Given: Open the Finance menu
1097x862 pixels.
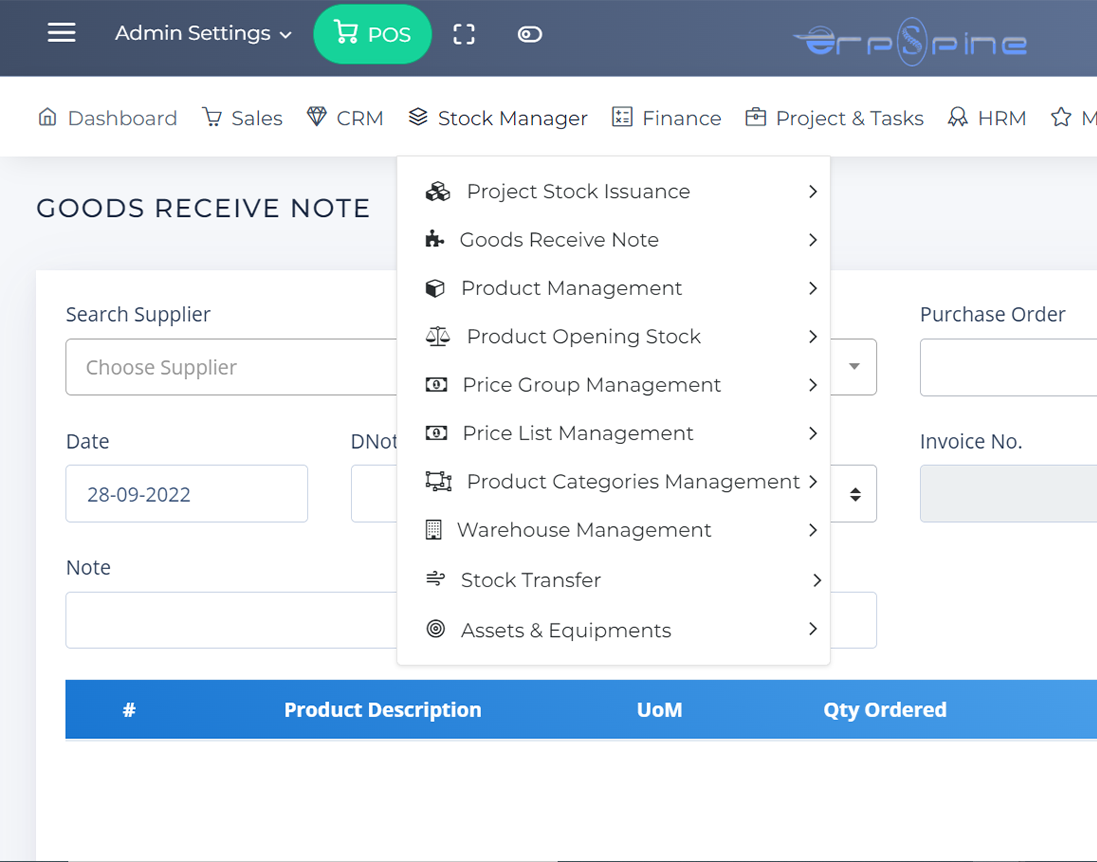Looking at the screenshot, I should coord(666,118).
